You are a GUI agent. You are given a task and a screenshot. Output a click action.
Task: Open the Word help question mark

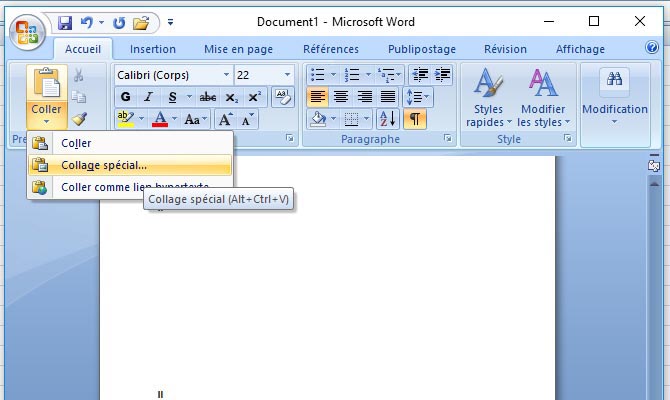[652, 47]
